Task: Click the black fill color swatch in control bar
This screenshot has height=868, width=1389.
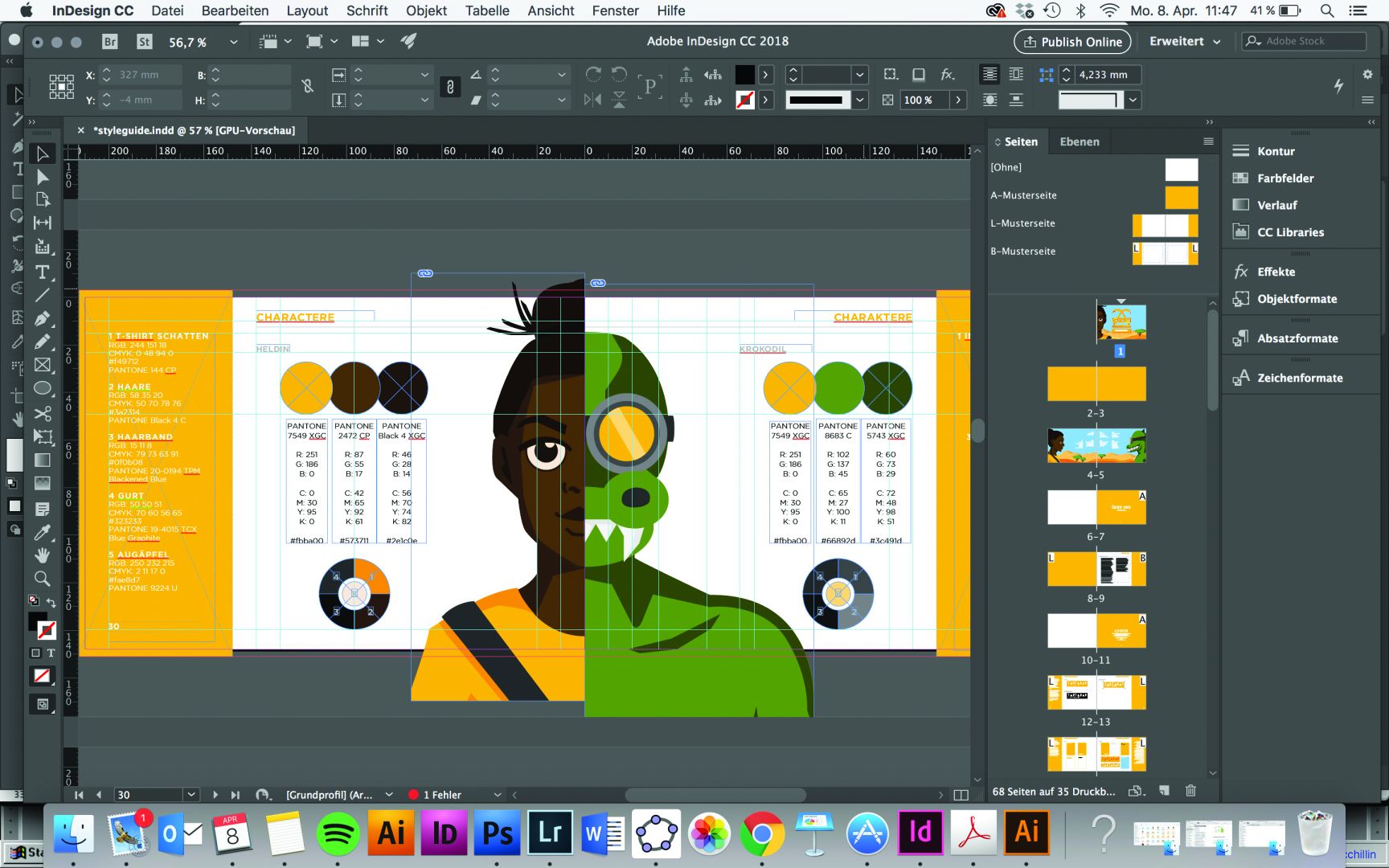Action: [744, 75]
